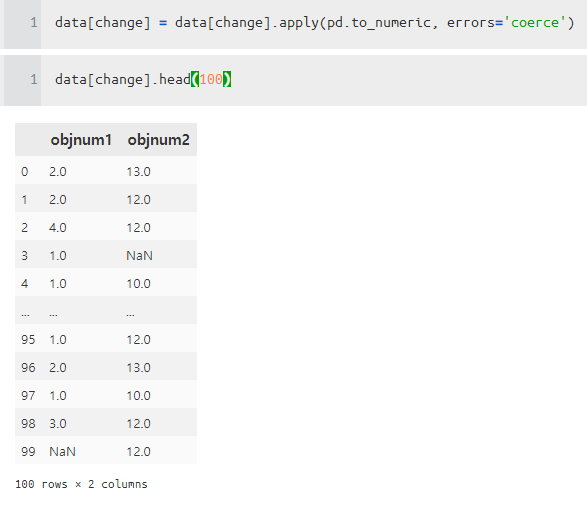Click the 12.0 value in row 98
Image resolution: width=587 pixels, height=513 pixels.
click(138, 424)
